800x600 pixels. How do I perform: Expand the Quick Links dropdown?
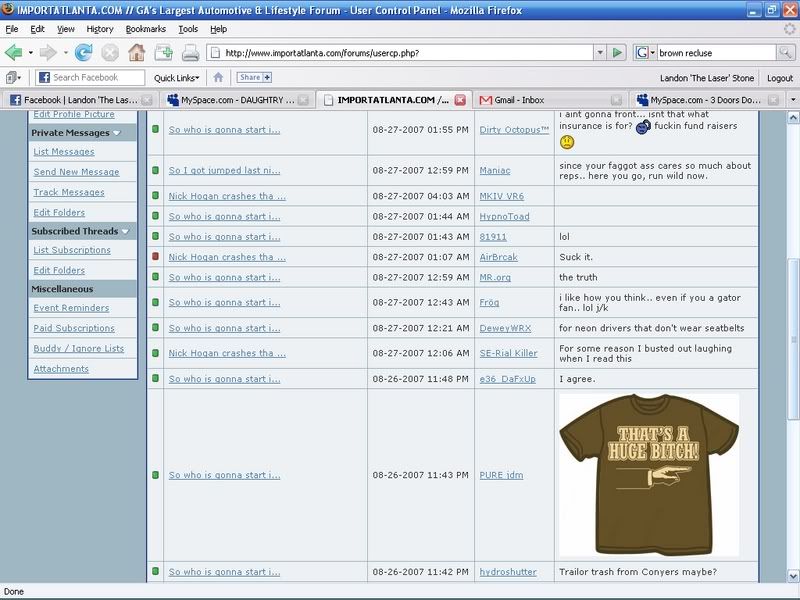pos(177,77)
